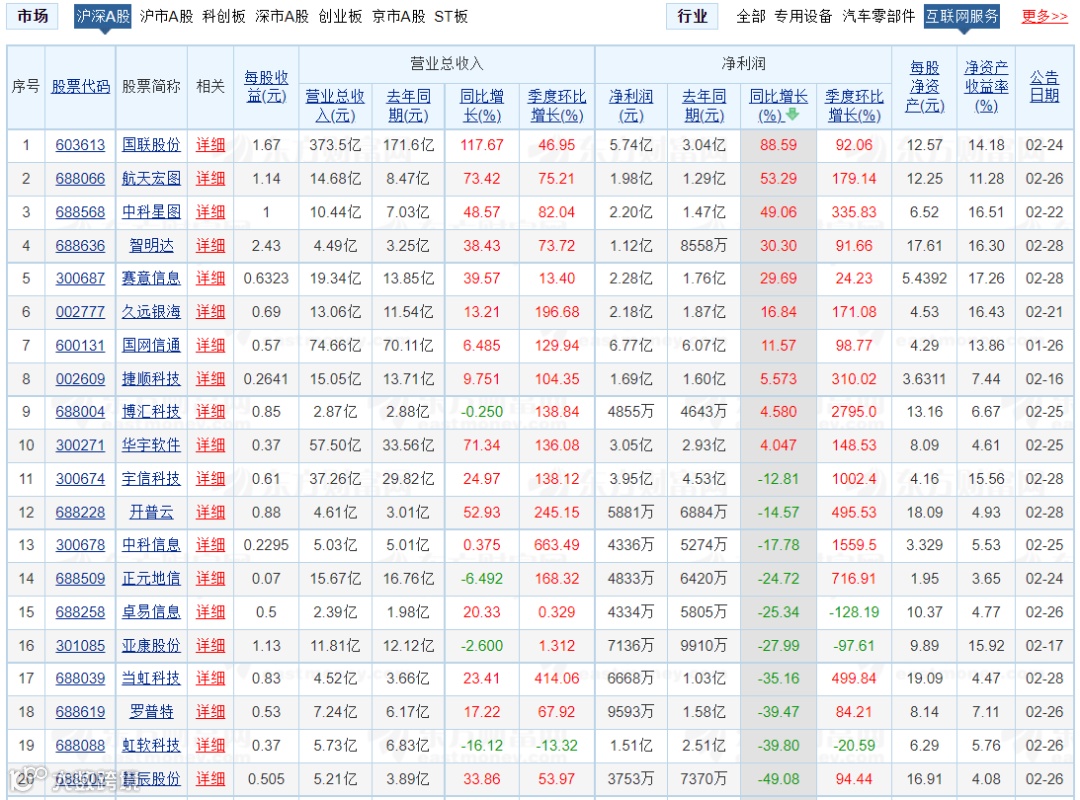The image size is (1080, 800).
Task: Open stock code 688039 link
Action: (81, 678)
